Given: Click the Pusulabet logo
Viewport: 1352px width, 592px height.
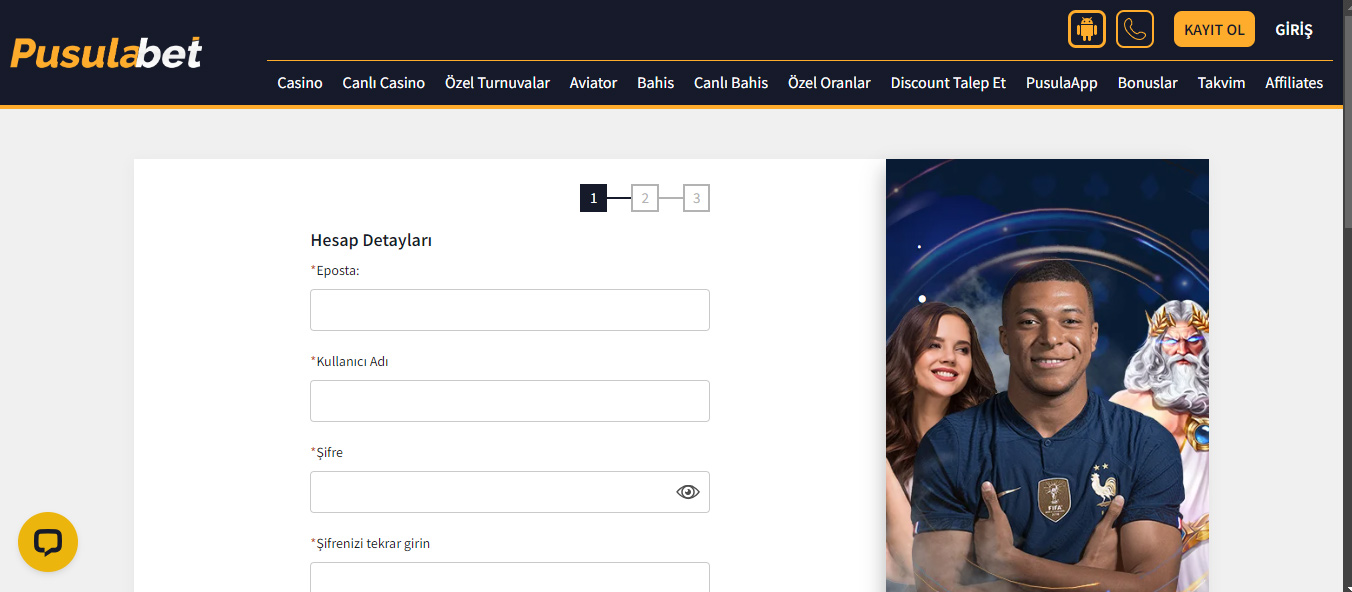Looking at the screenshot, I should 106,53.
